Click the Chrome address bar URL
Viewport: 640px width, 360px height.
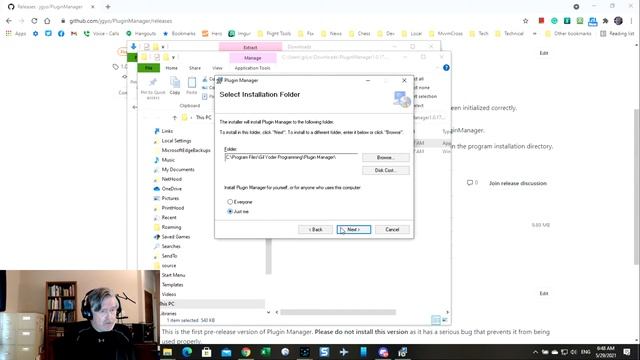[121, 21]
